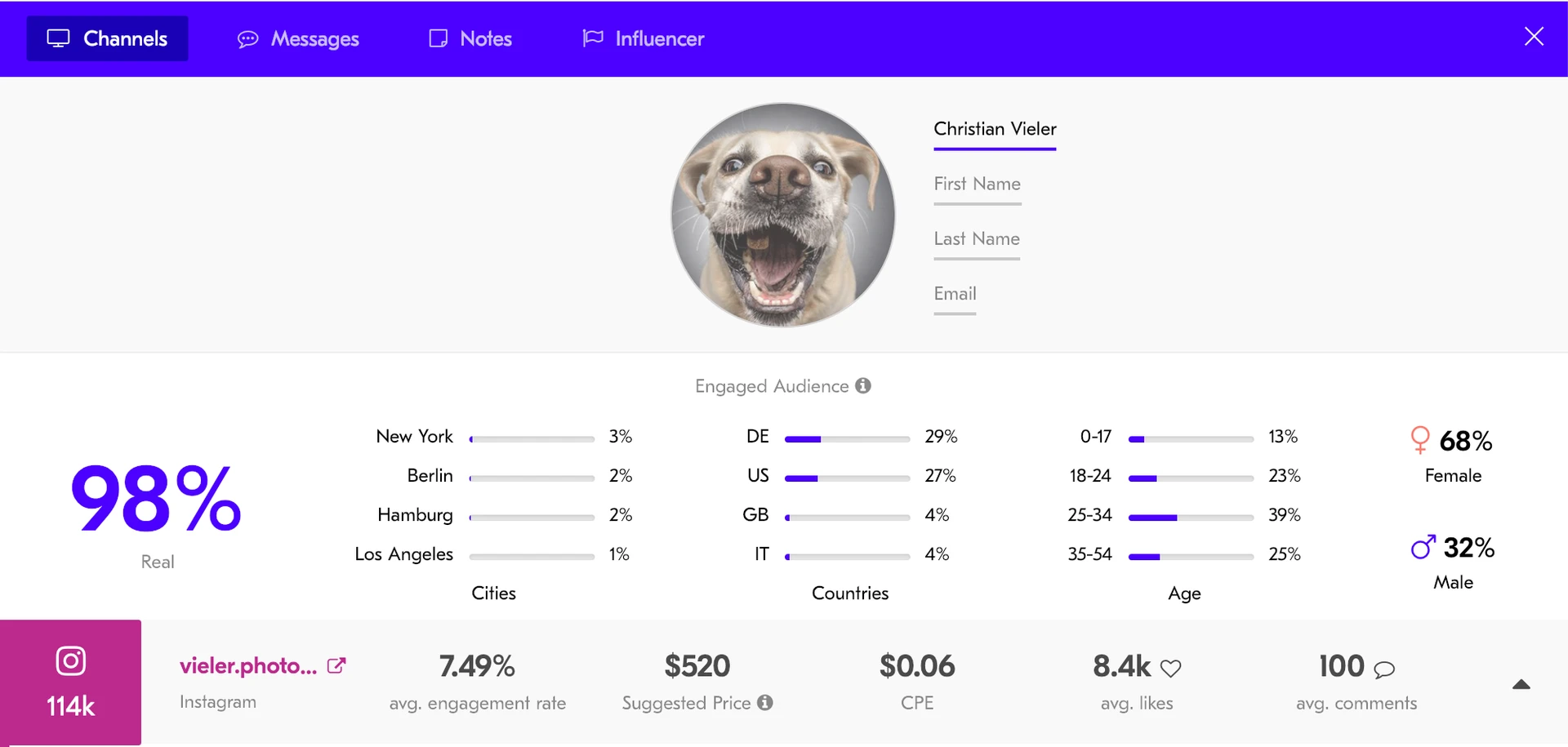1568x747 pixels.
Task: Open the vieler.photo Instagram profile link
Action: [248, 666]
